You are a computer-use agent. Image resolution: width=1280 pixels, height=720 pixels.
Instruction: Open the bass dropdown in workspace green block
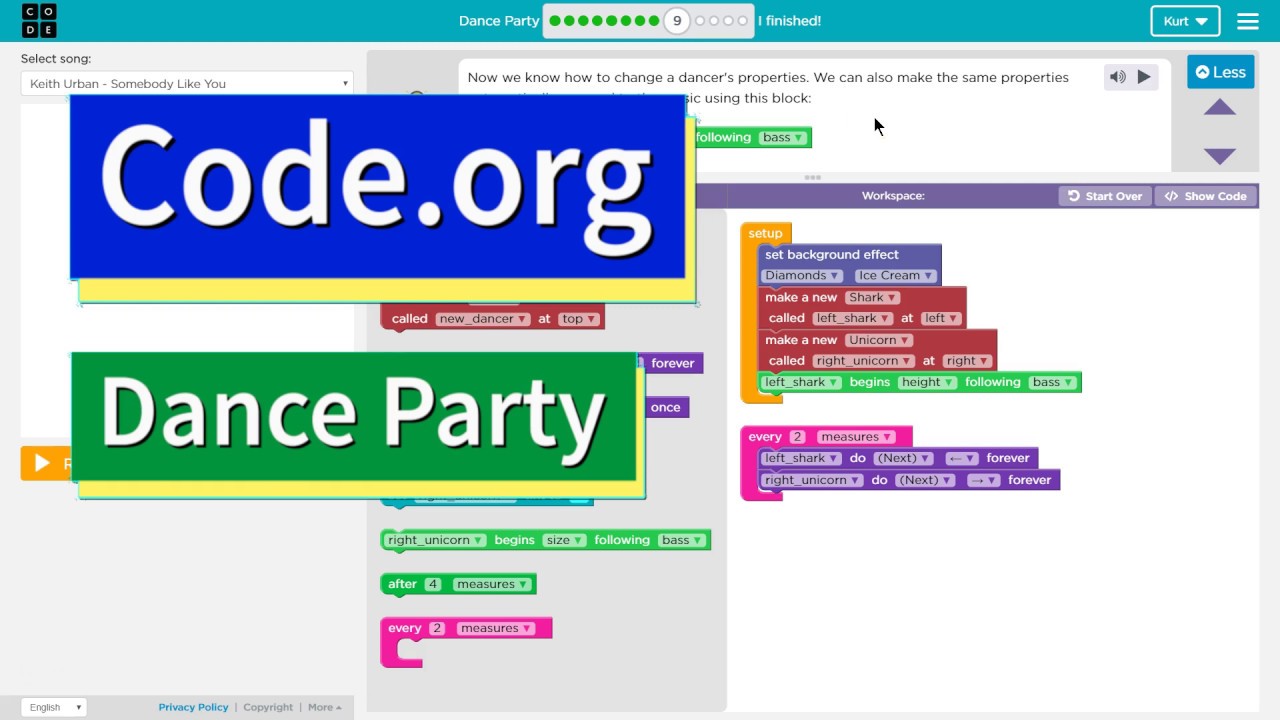(1053, 382)
